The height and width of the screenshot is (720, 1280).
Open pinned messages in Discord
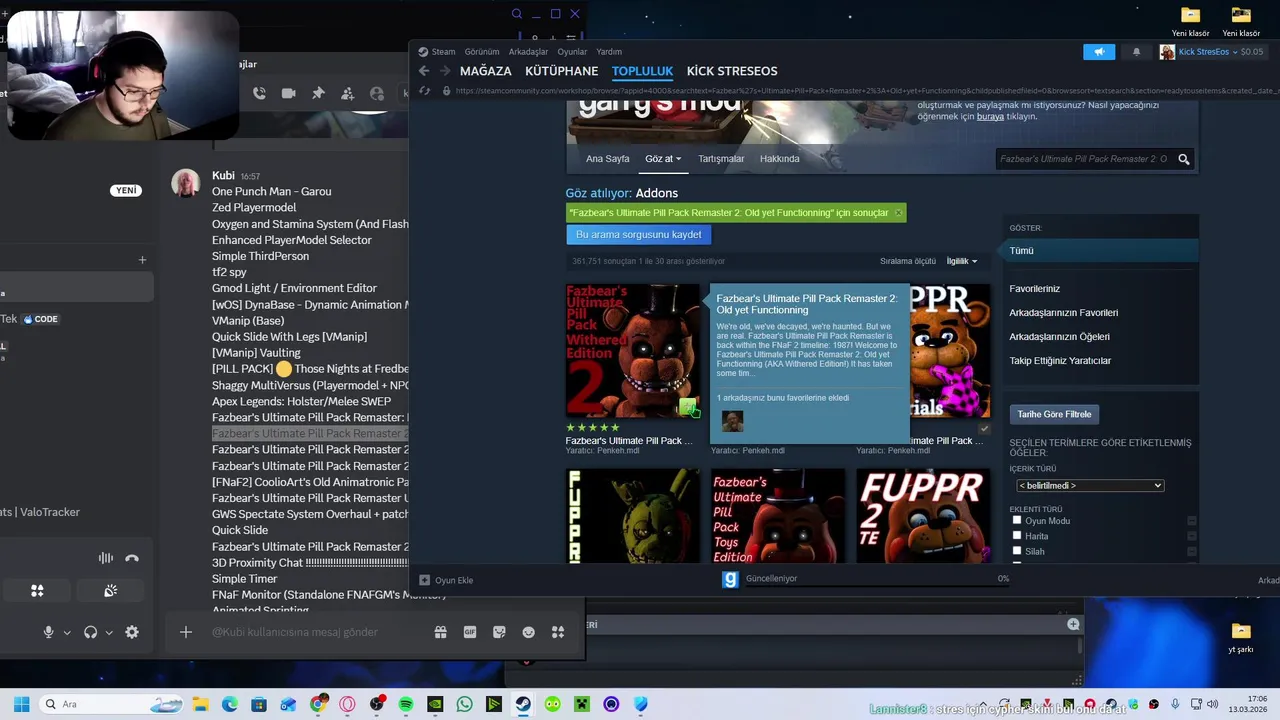[318, 93]
